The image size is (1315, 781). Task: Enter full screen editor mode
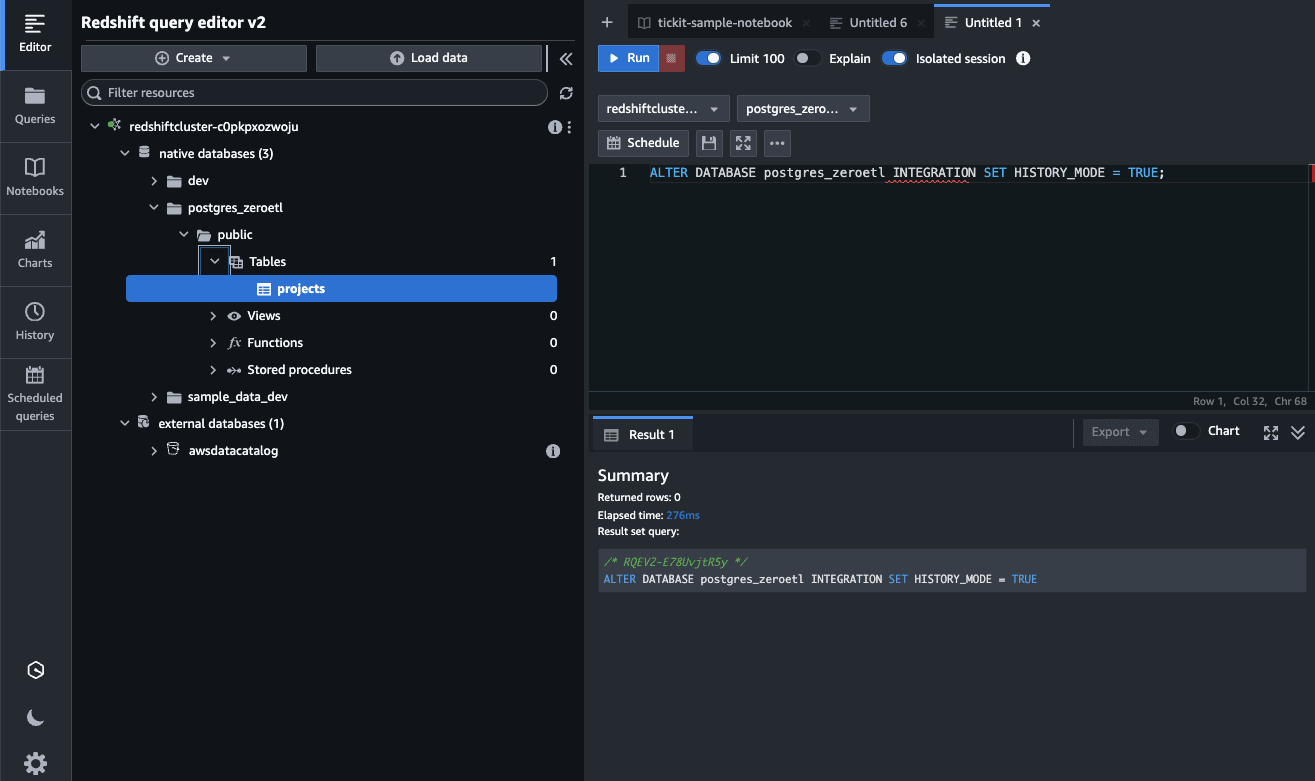[743, 143]
